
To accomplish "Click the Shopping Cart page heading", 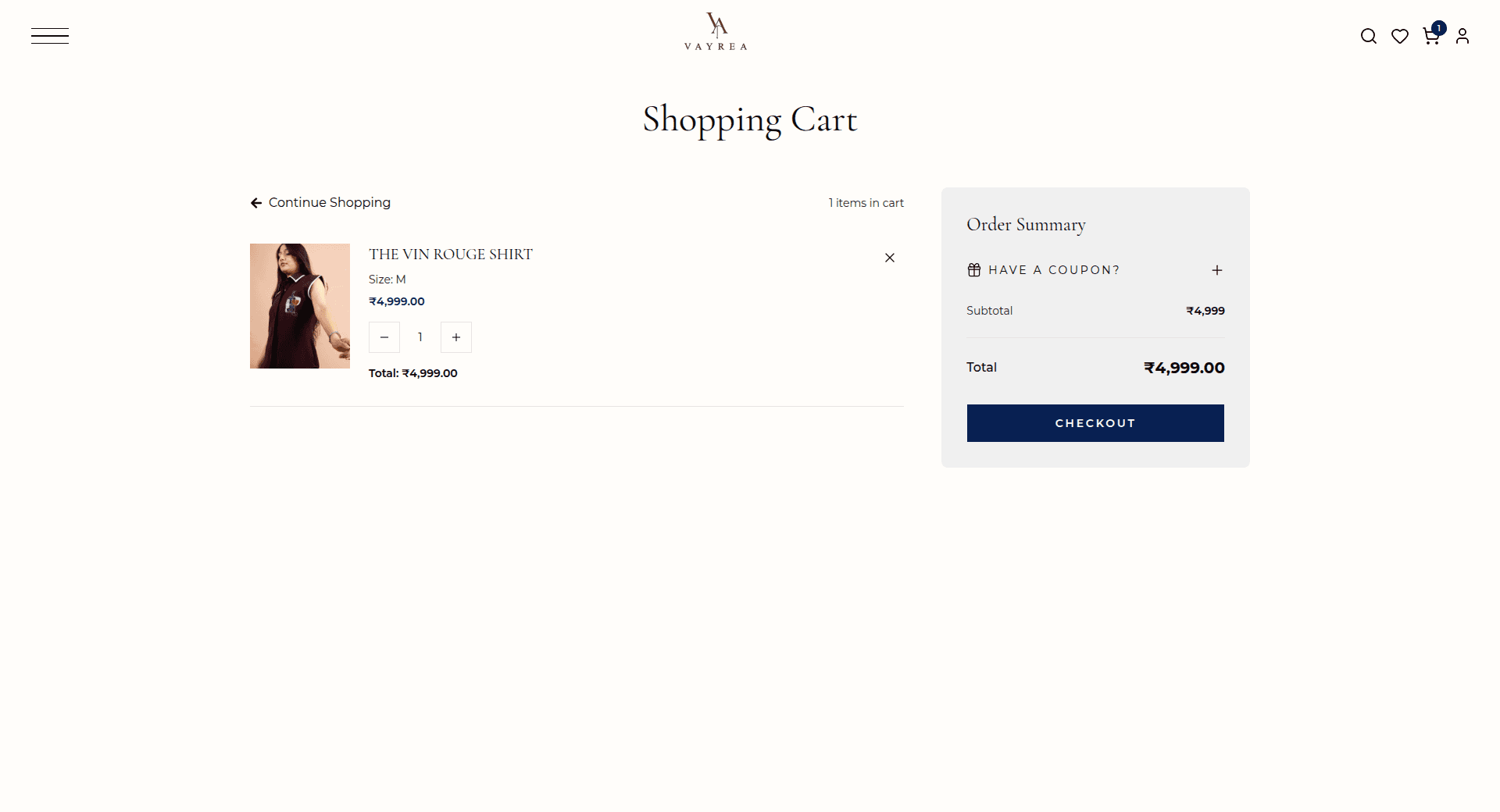I will [x=750, y=120].
